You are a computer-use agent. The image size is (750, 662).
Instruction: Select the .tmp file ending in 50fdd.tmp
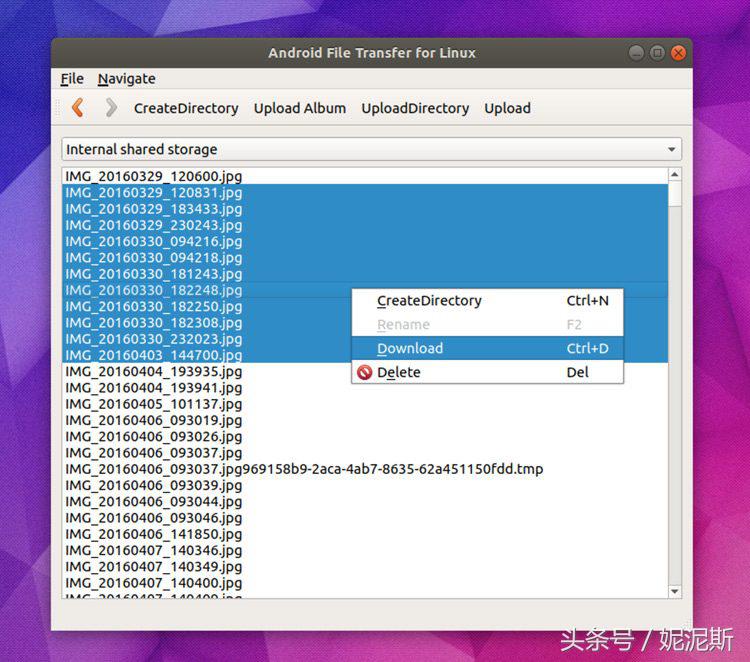coord(365,469)
